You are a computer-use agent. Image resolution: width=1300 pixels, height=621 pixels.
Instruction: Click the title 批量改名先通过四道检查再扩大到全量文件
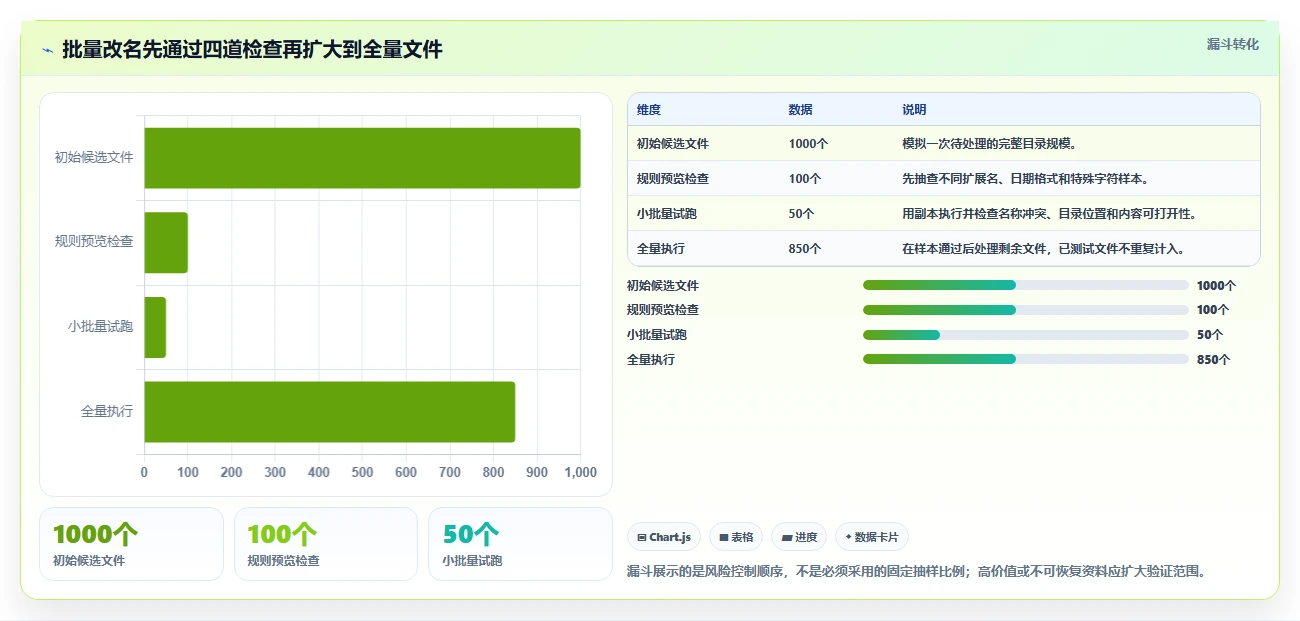click(252, 49)
